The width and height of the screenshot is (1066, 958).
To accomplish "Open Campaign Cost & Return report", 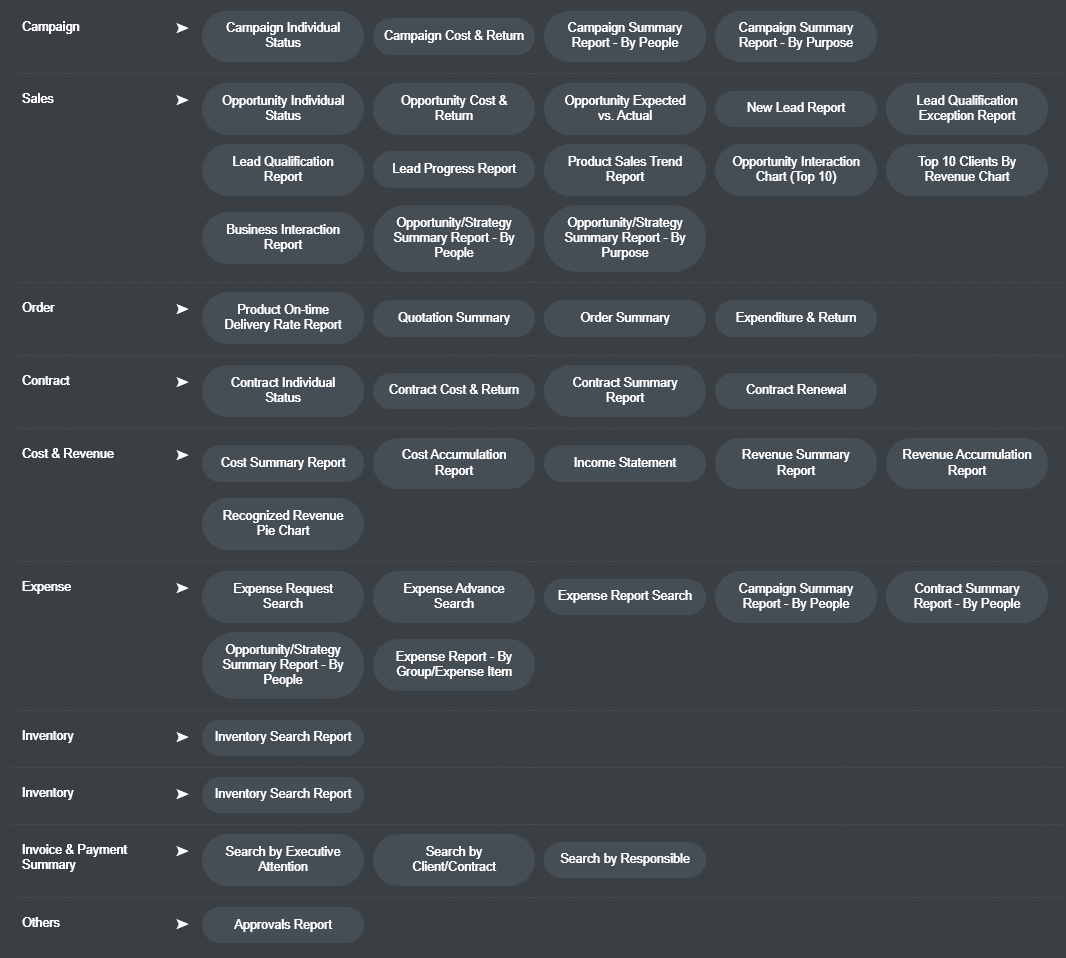I will [x=454, y=36].
